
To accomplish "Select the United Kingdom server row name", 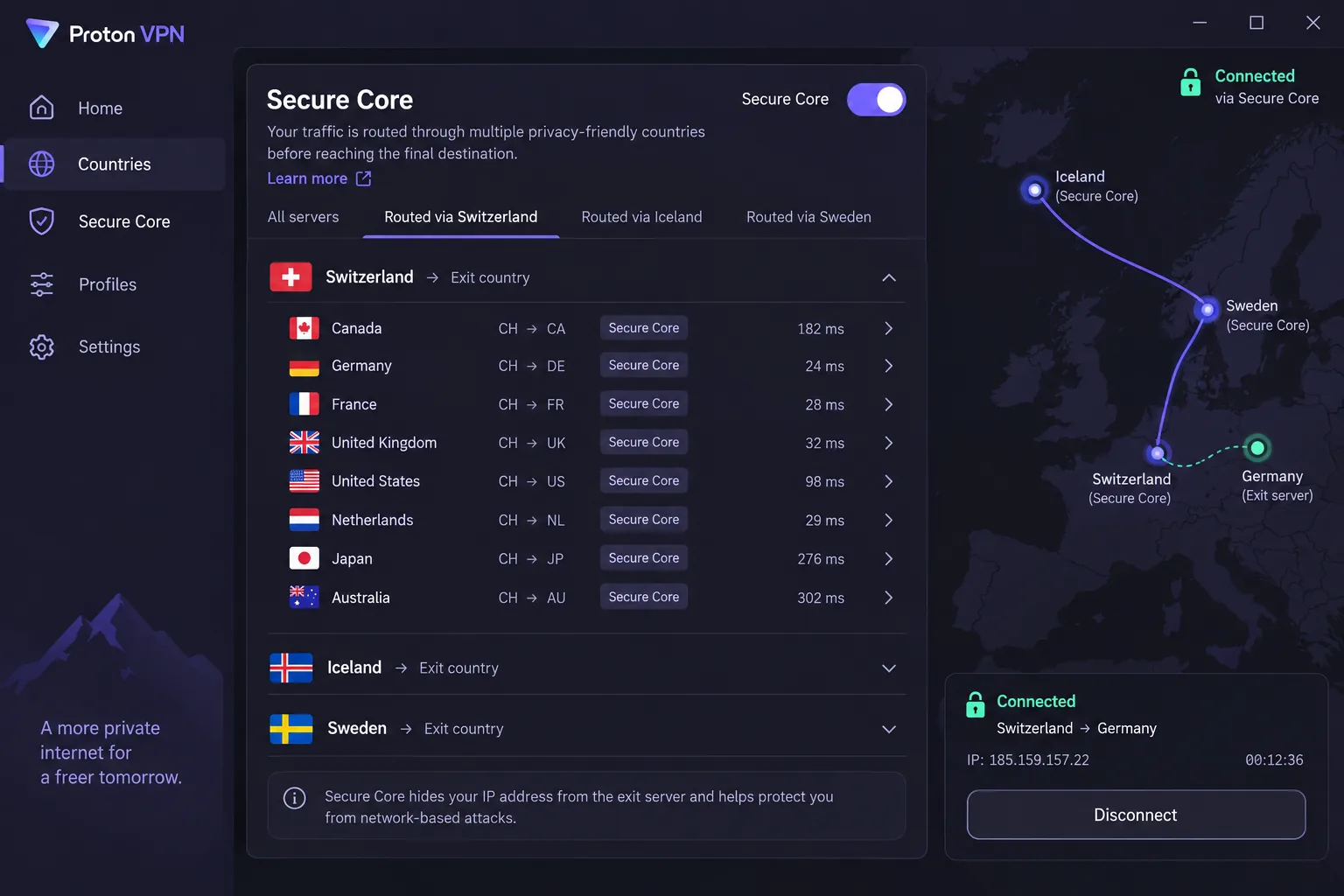I will click(384, 443).
